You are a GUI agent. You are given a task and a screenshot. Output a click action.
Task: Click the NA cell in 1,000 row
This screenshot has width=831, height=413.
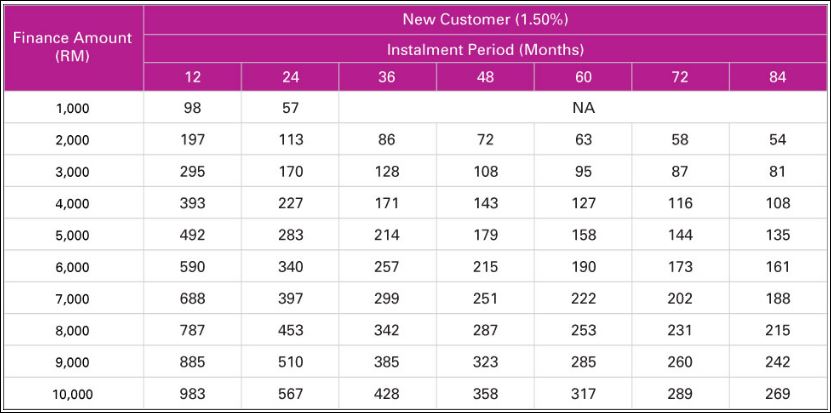pos(582,107)
